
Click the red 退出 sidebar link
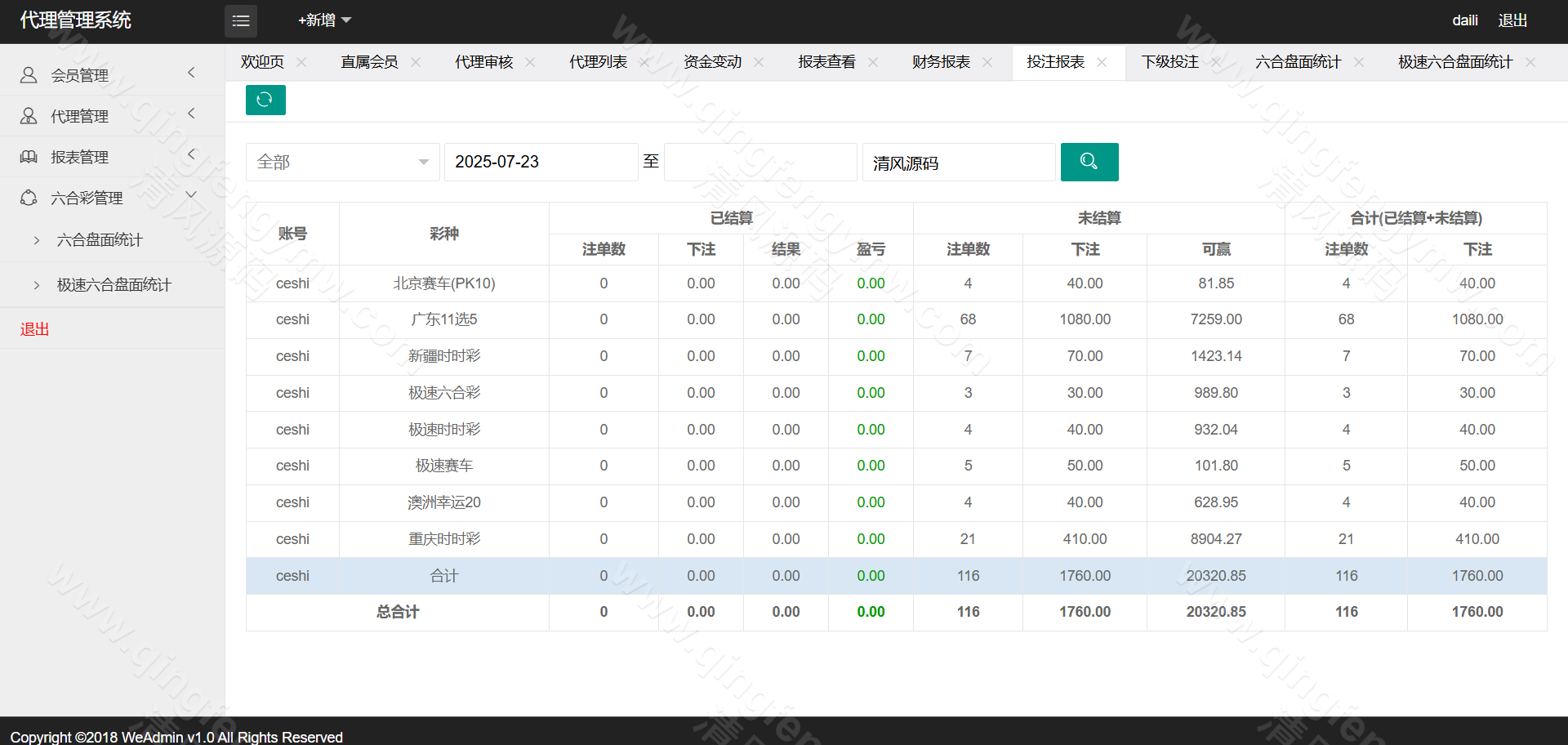tap(35, 329)
